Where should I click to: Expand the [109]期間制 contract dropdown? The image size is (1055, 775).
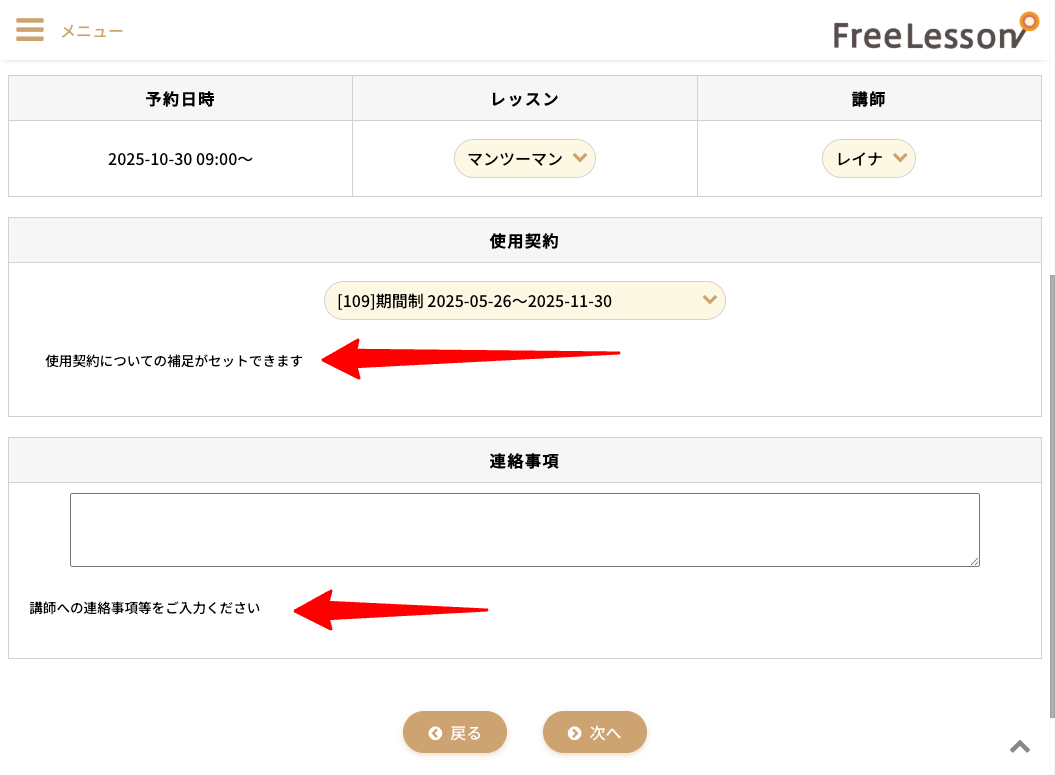pos(524,300)
